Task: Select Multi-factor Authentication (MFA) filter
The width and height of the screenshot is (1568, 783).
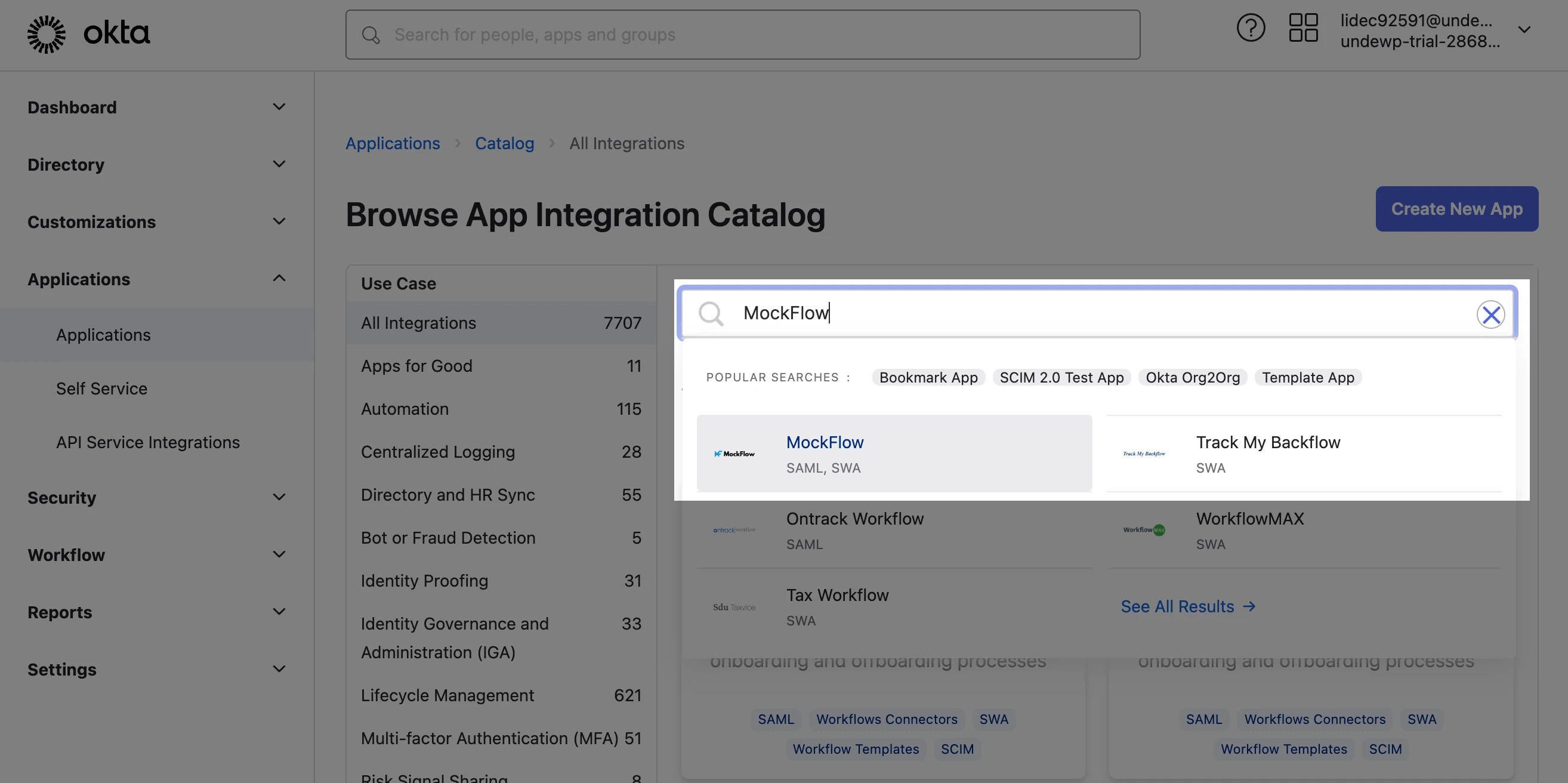Action: pos(502,738)
